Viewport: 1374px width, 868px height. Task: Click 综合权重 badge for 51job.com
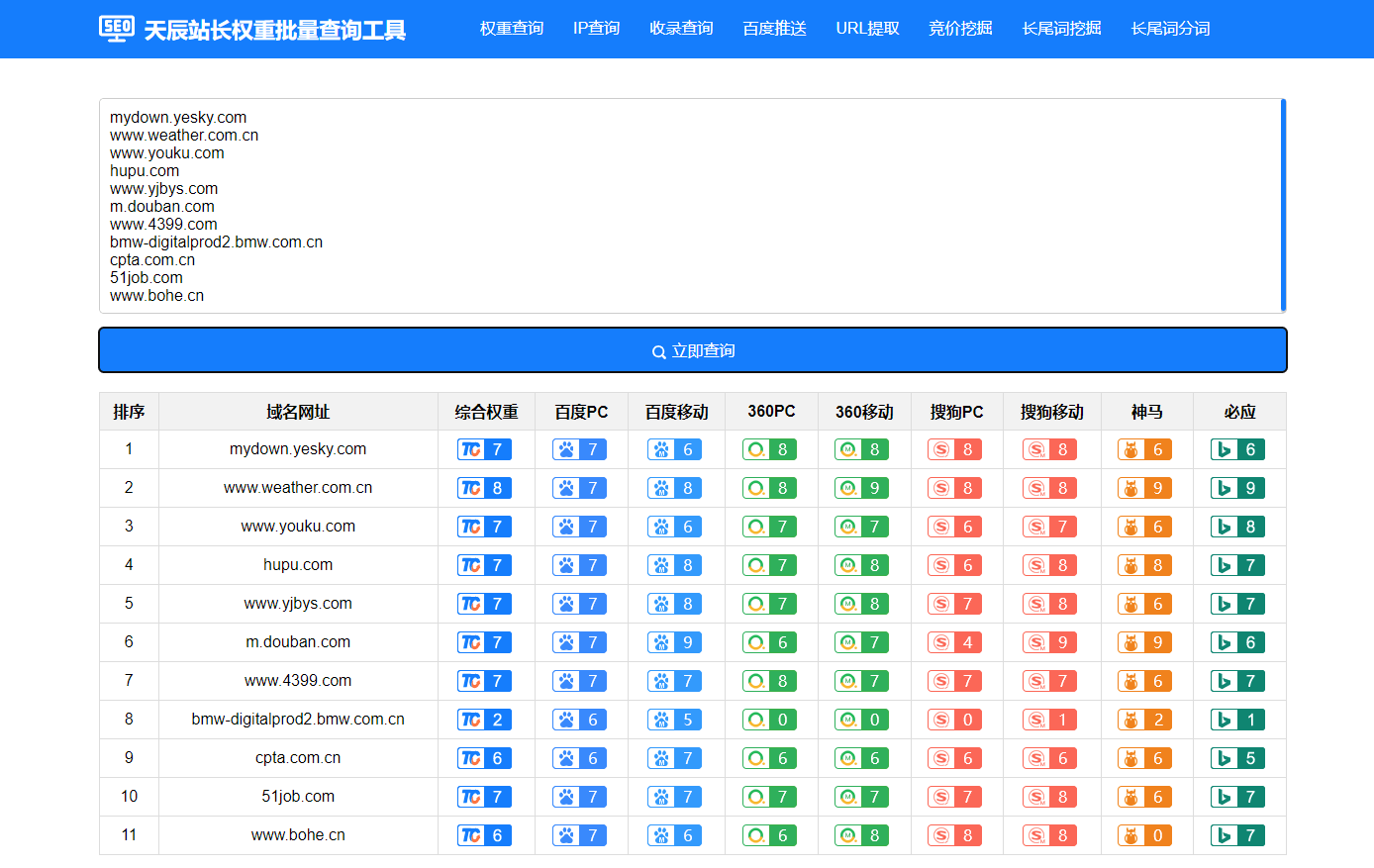pos(485,797)
